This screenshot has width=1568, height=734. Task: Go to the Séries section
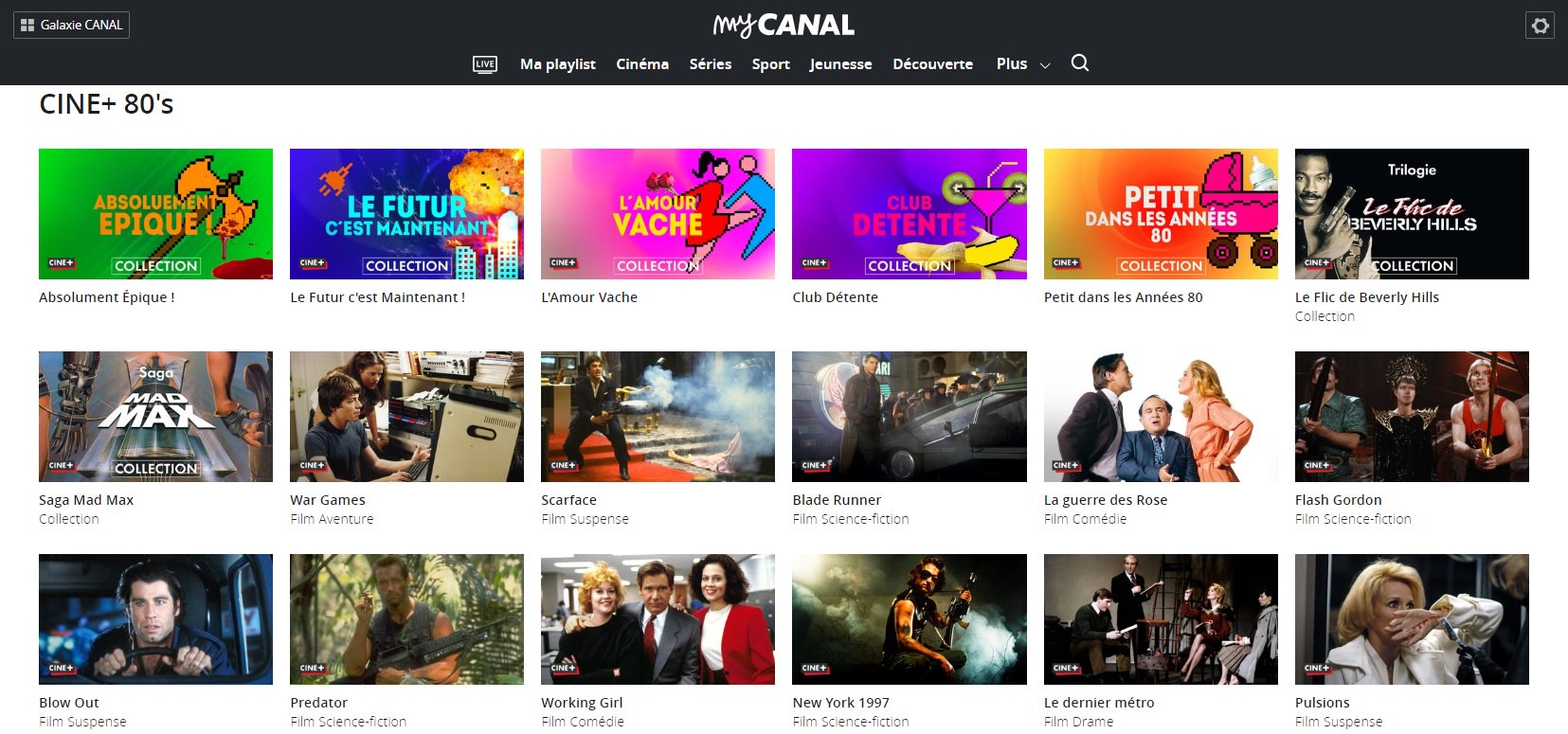point(710,63)
